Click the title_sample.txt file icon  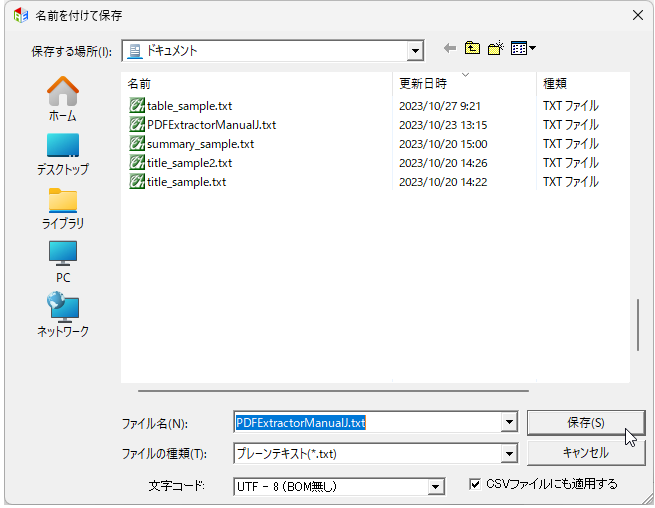point(137,182)
